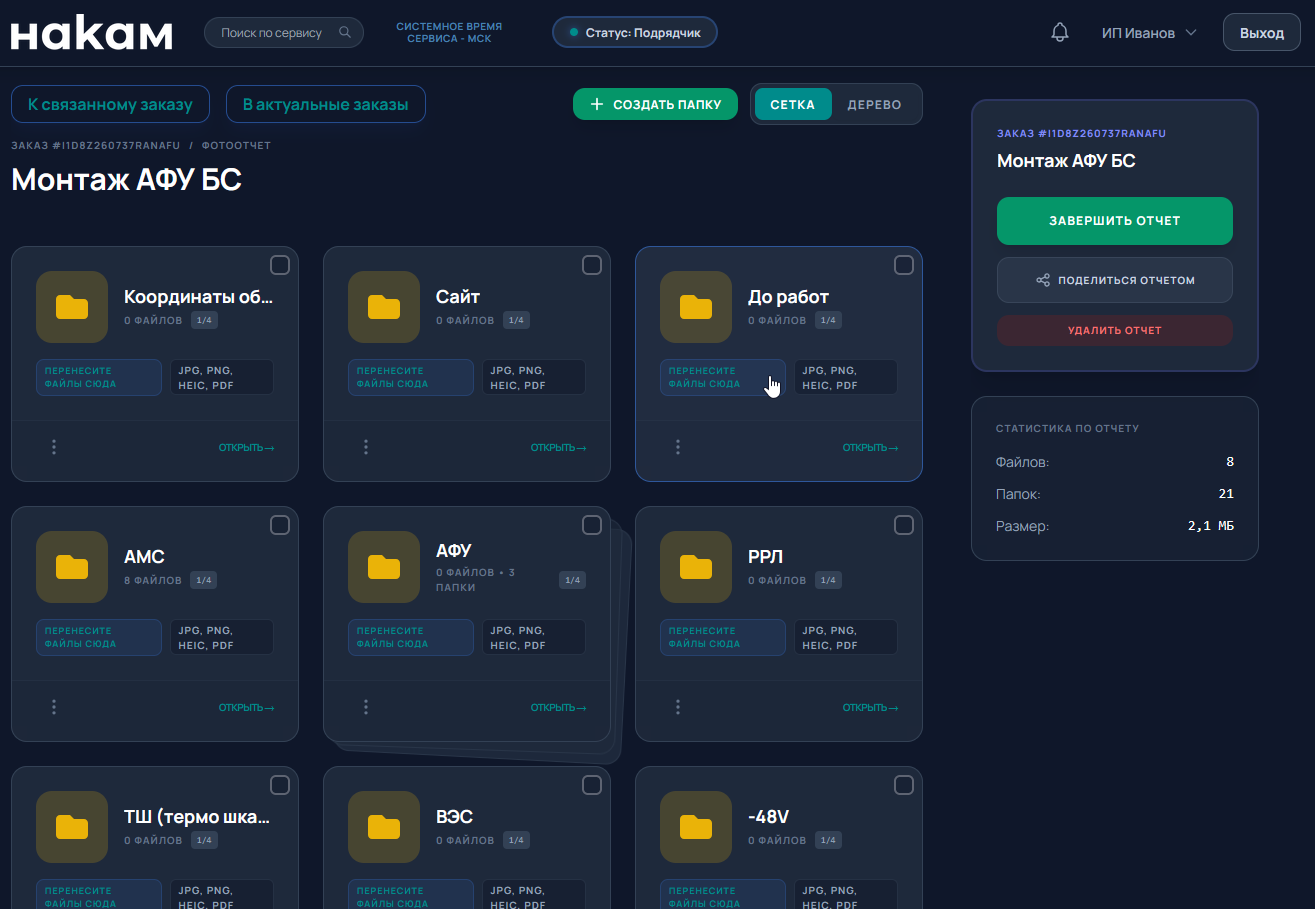Click the file drop zone on Сайт card

411,377
